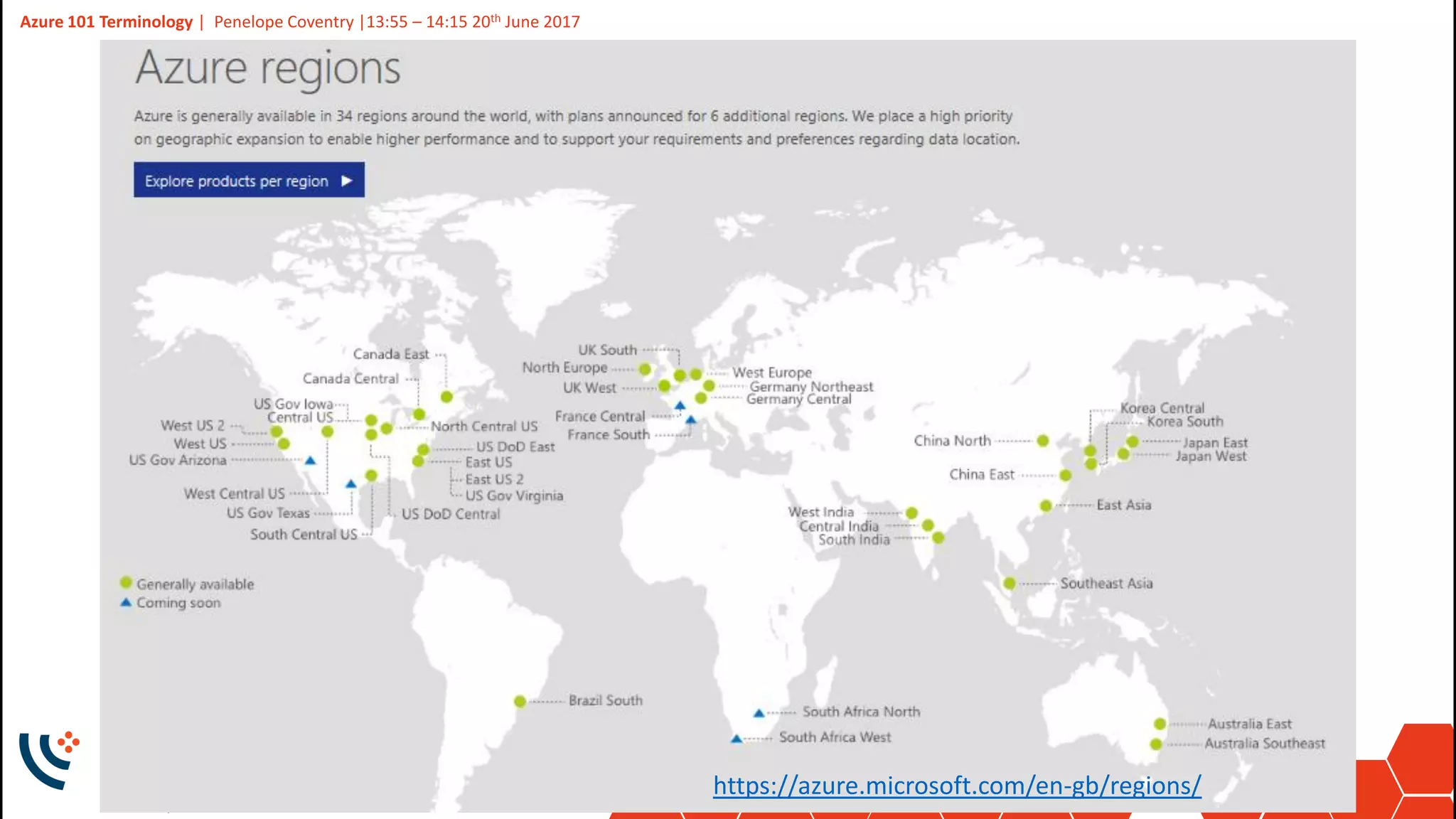
Task: Click the Penelope Coventry presenter name
Action: pyautogui.click(x=284, y=22)
